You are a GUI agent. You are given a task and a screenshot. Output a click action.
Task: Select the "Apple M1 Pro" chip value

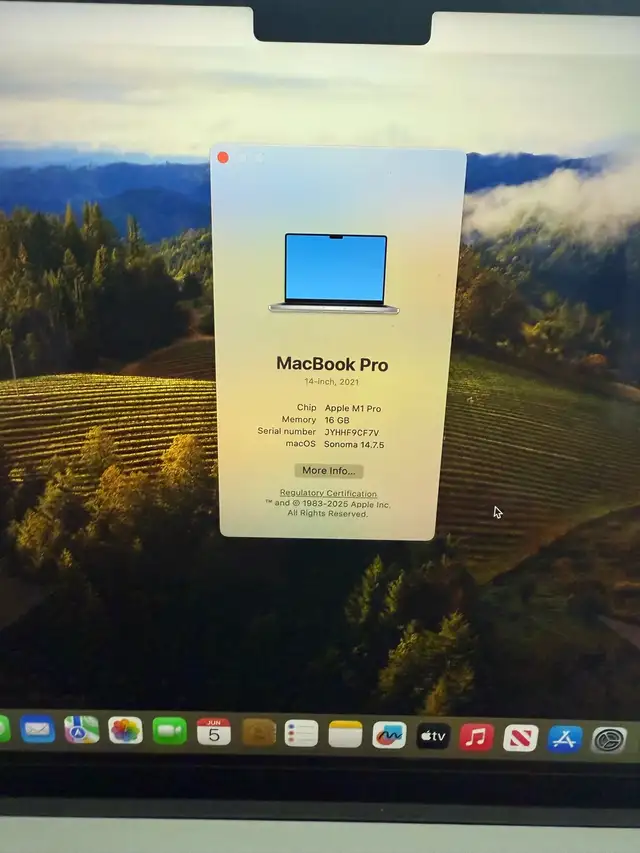click(x=353, y=409)
